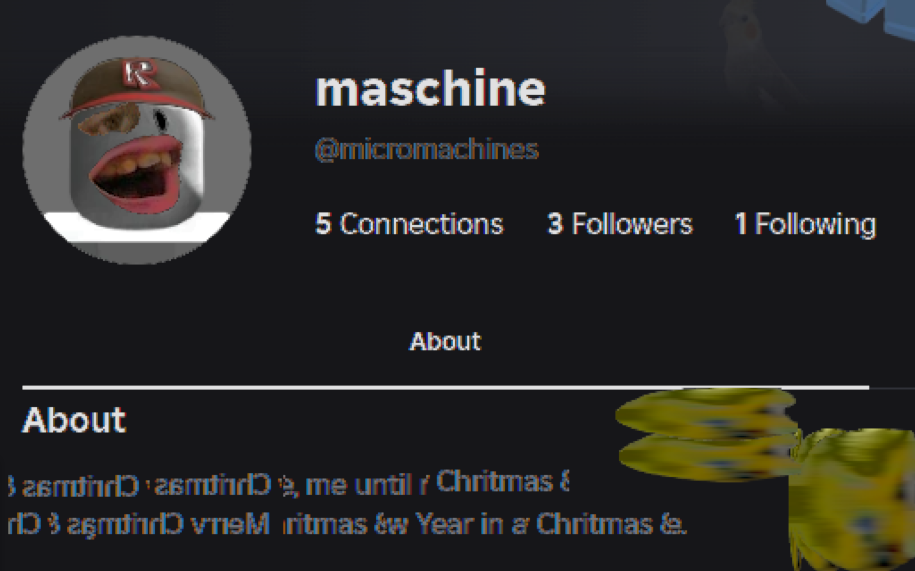The height and width of the screenshot is (571, 915).
Task: Click the About section heading
Action: click(x=74, y=420)
